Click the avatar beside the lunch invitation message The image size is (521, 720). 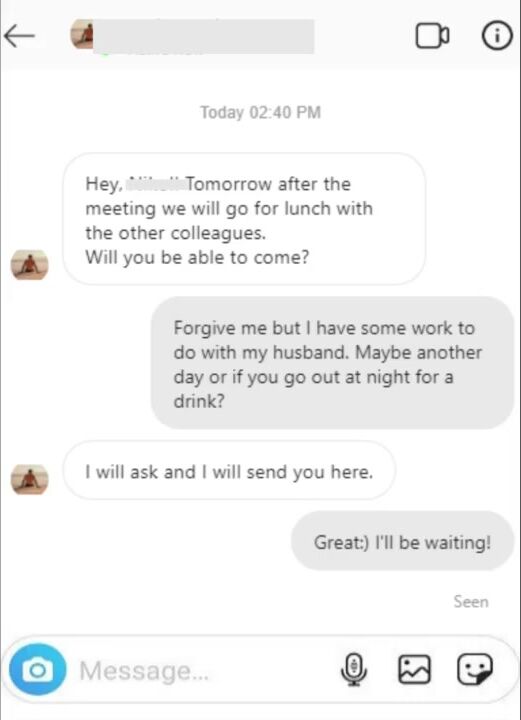tap(30, 265)
